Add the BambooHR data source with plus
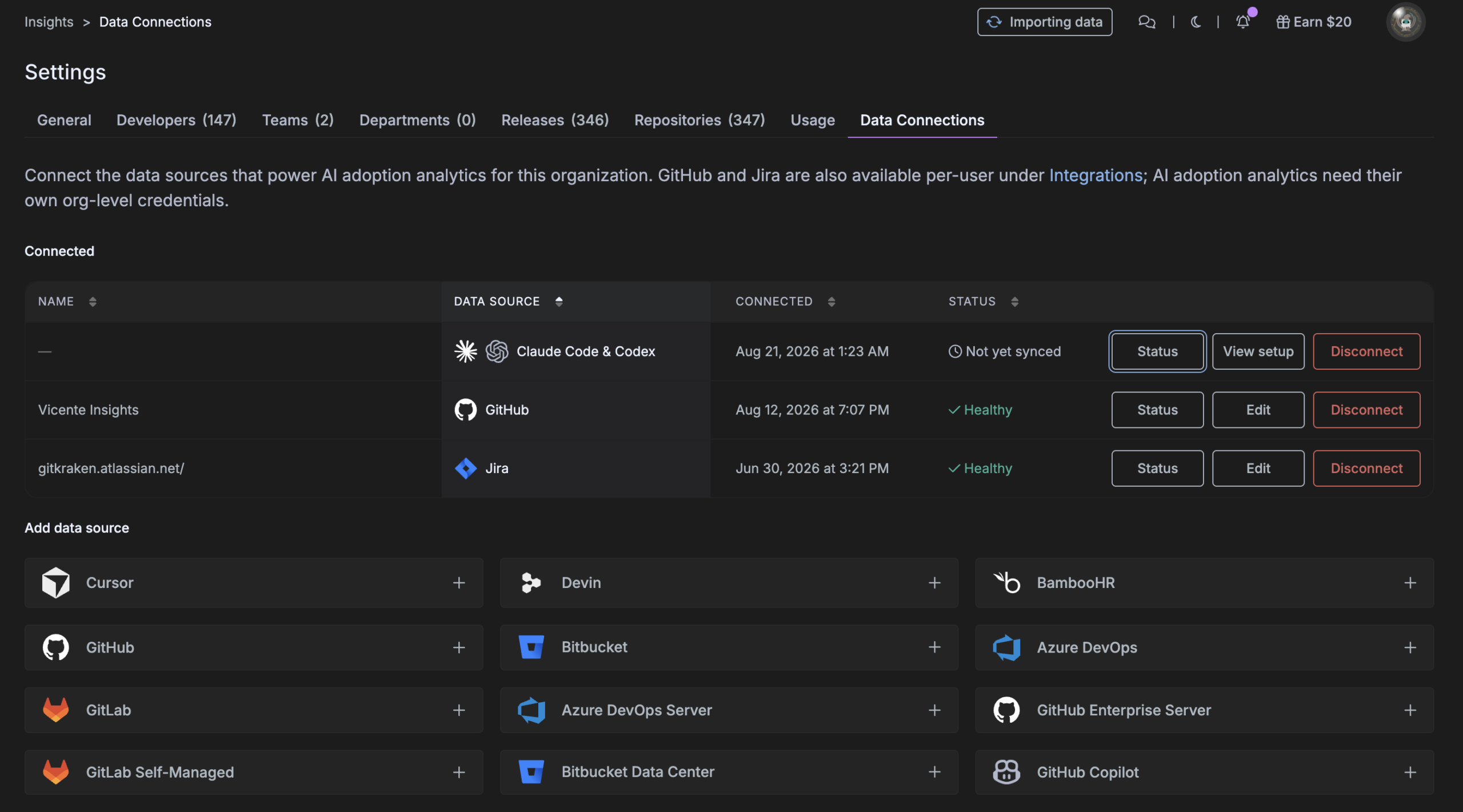 (1410, 582)
